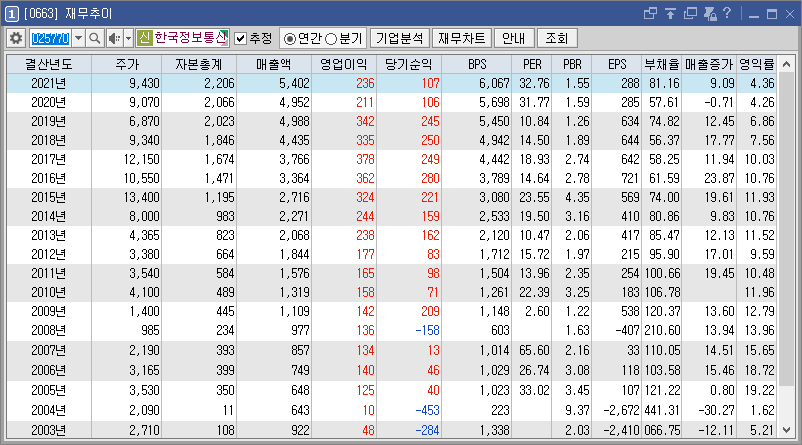Open the 재무차트 button
The image size is (802, 445).
click(462, 38)
